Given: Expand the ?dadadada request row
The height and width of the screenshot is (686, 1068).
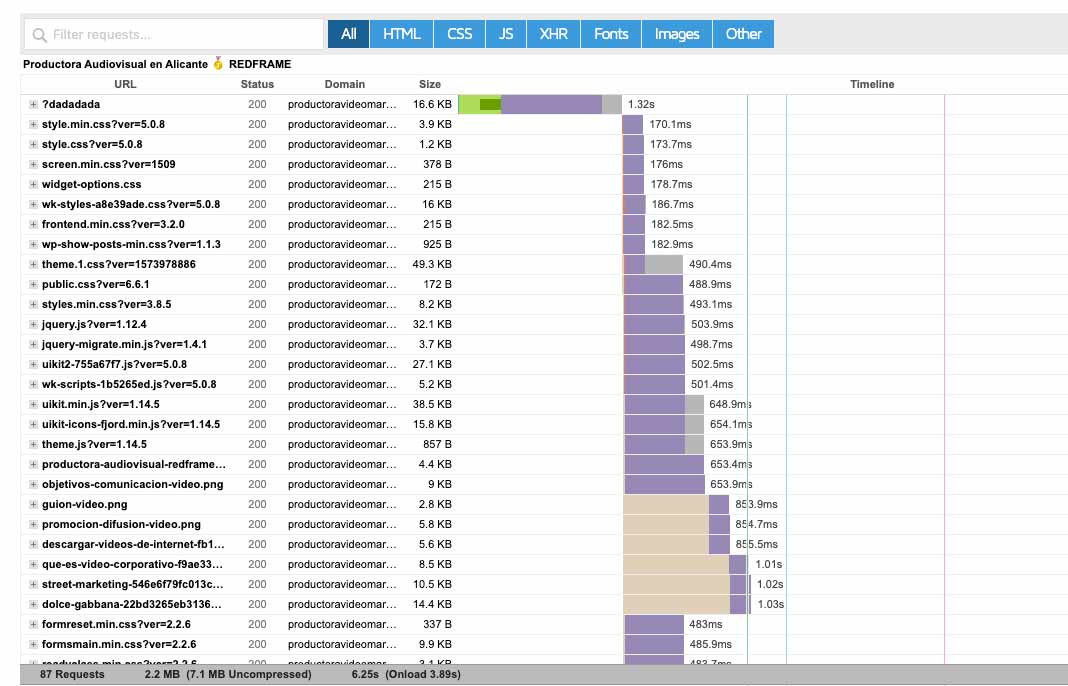Looking at the screenshot, I should pyautogui.click(x=33, y=104).
